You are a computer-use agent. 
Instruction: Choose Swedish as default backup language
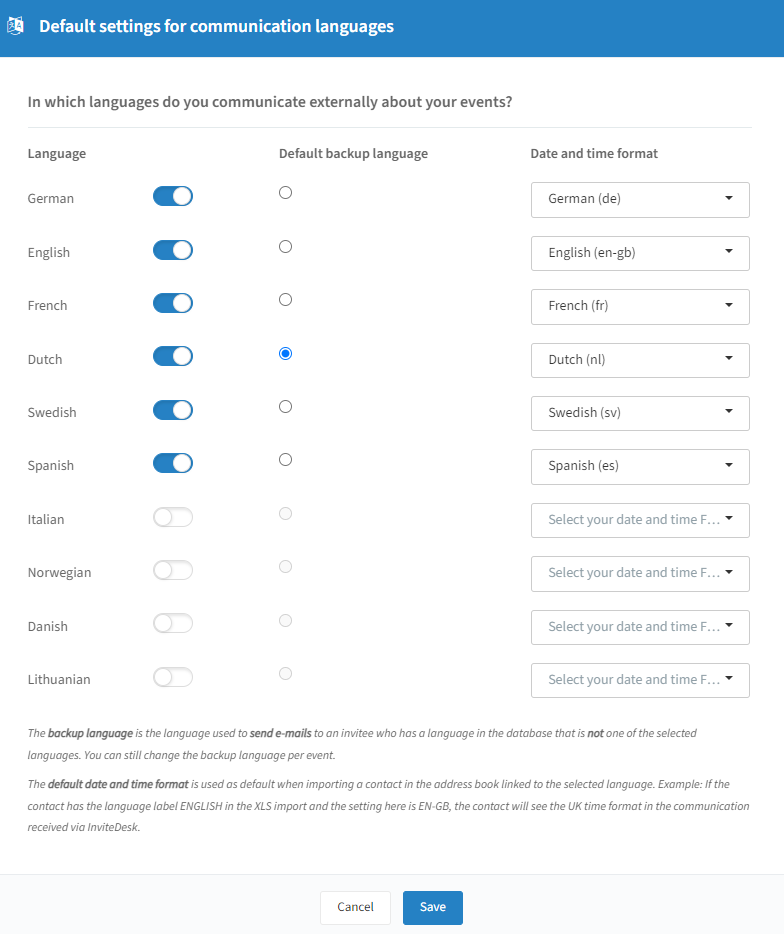point(285,407)
